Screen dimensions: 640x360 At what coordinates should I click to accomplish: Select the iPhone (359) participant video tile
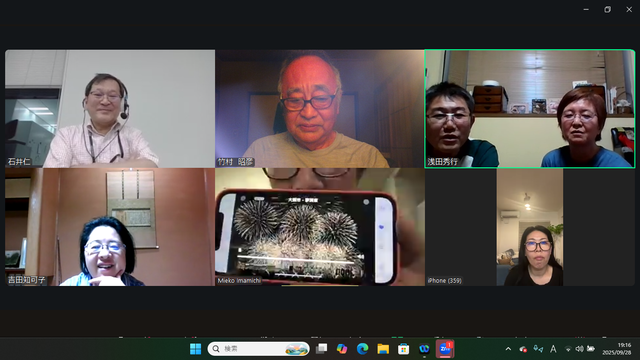click(530, 227)
